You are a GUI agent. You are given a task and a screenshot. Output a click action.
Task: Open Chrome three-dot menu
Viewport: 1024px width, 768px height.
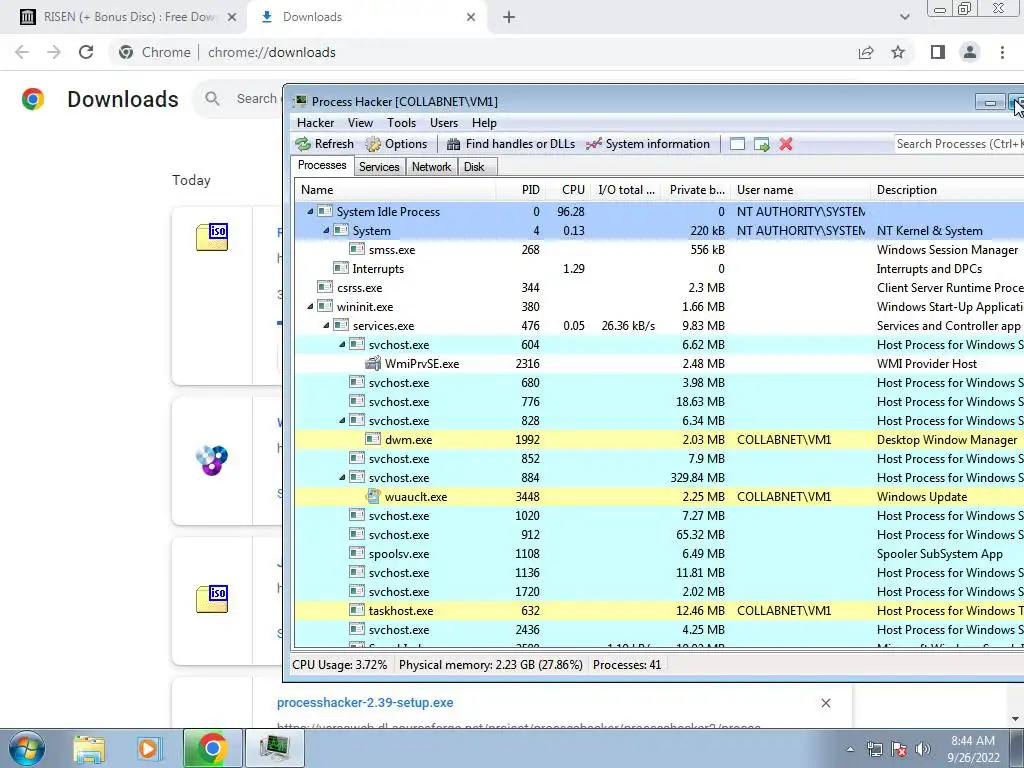1002,52
